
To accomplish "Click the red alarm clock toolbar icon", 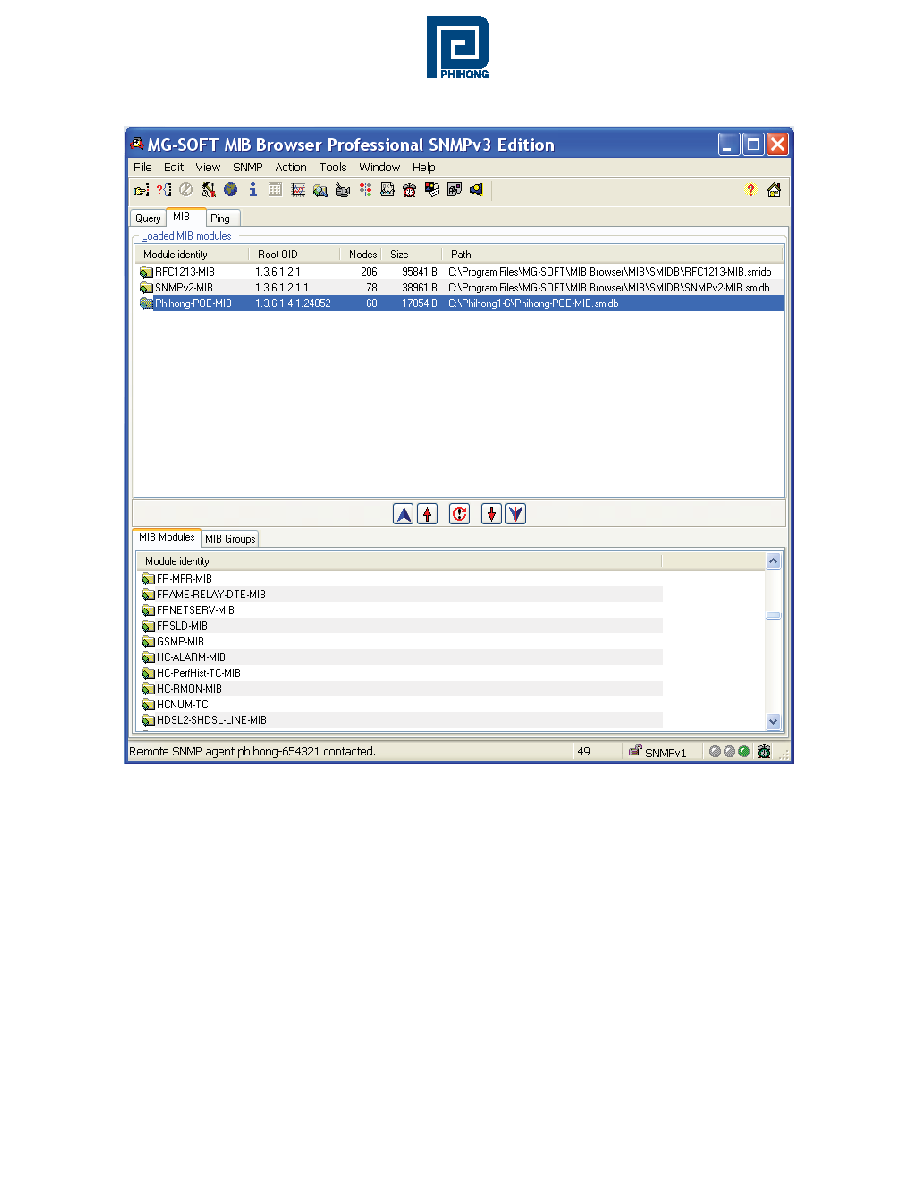I will 410,190.
